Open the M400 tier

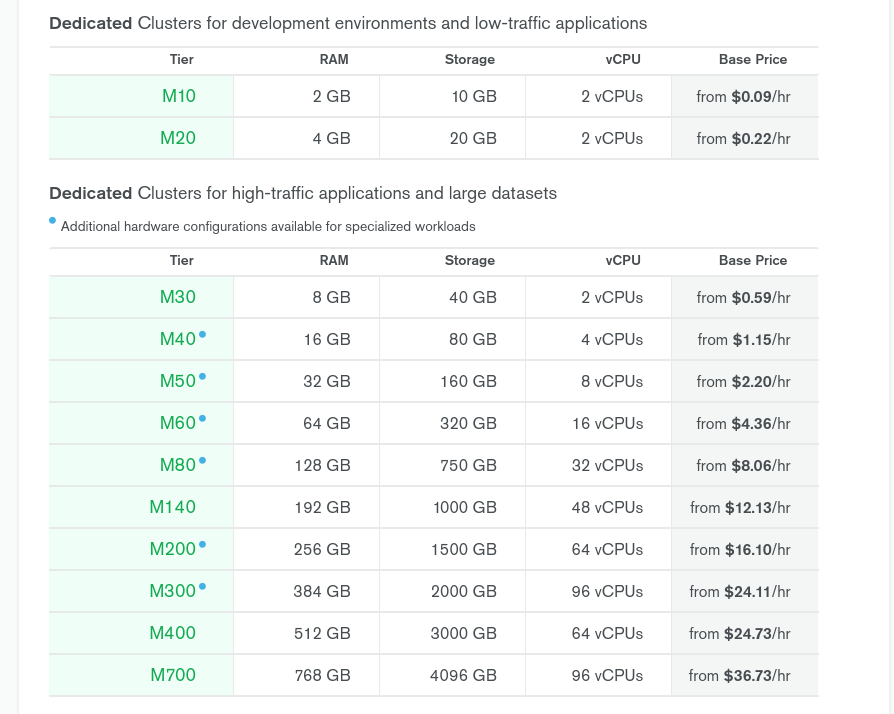pos(173,634)
